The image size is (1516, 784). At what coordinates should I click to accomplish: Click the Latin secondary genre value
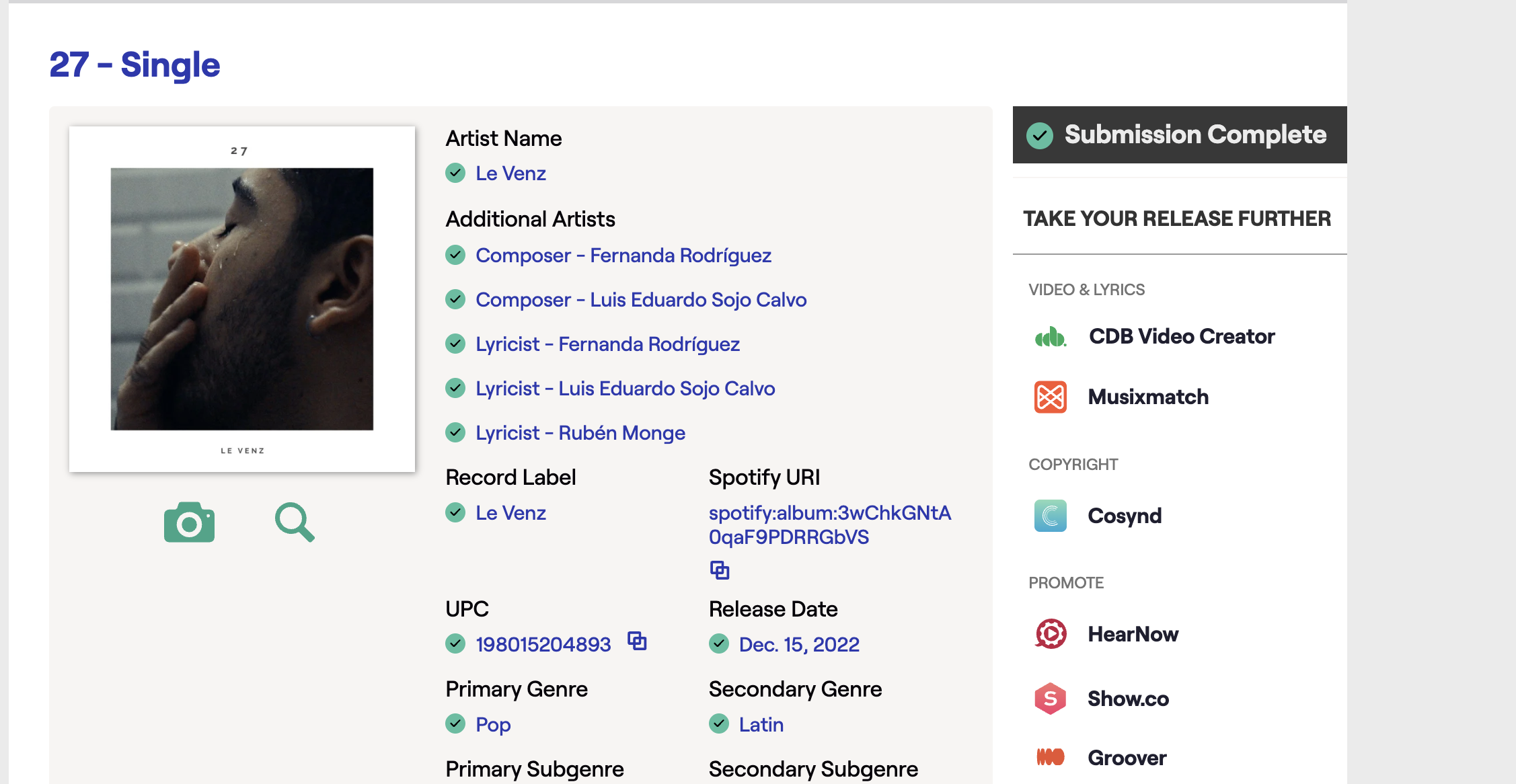[x=761, y=724]
